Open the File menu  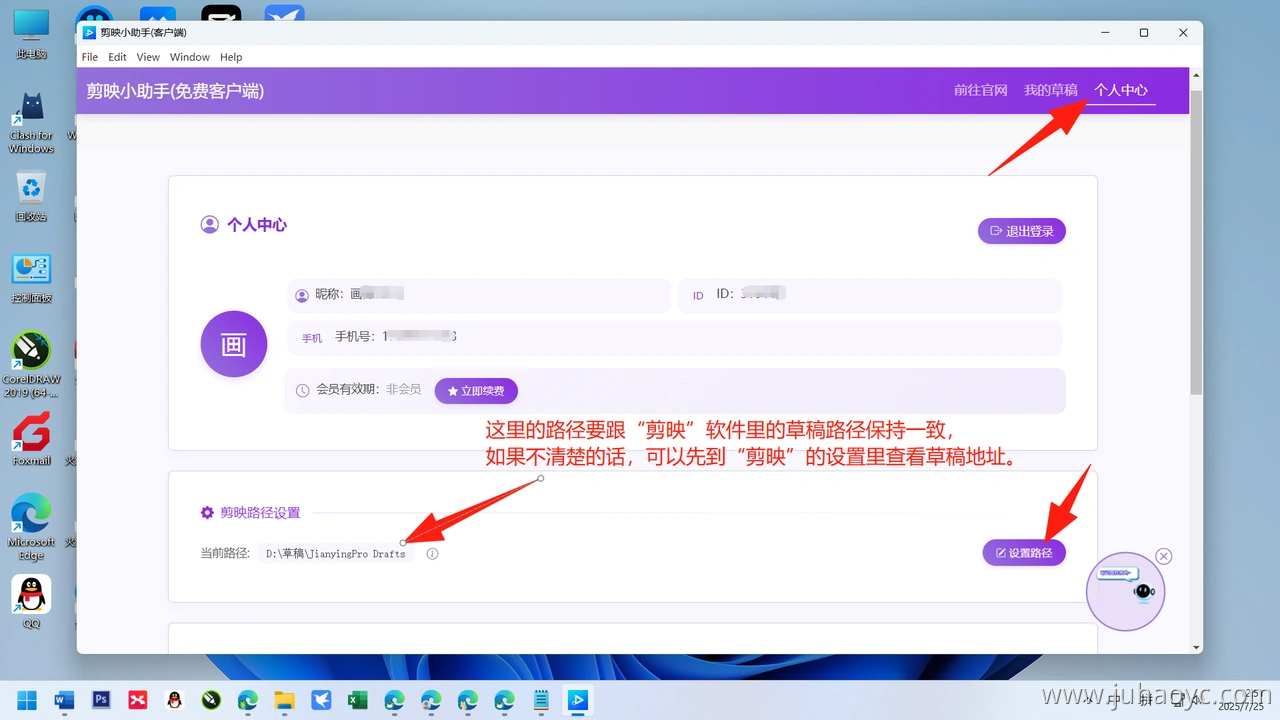point(90,57)
